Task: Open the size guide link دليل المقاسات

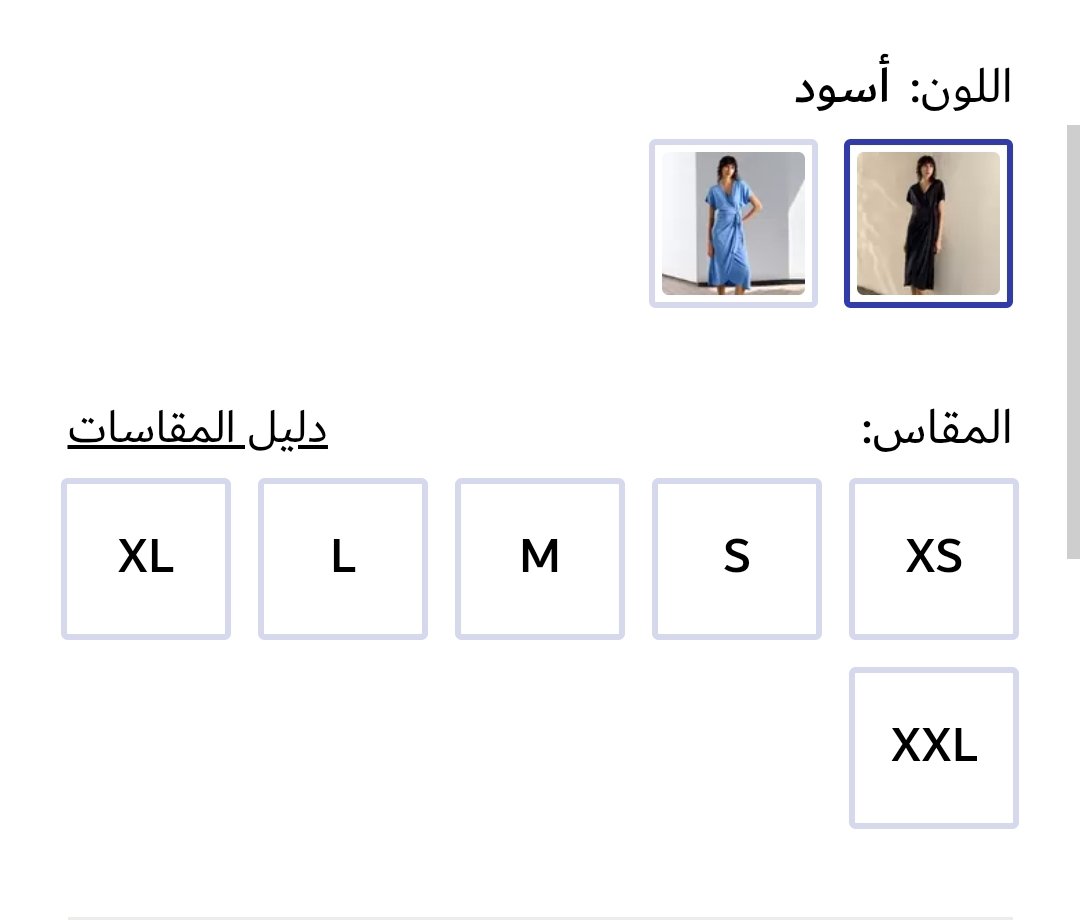Action: click(x=198, y=429)
